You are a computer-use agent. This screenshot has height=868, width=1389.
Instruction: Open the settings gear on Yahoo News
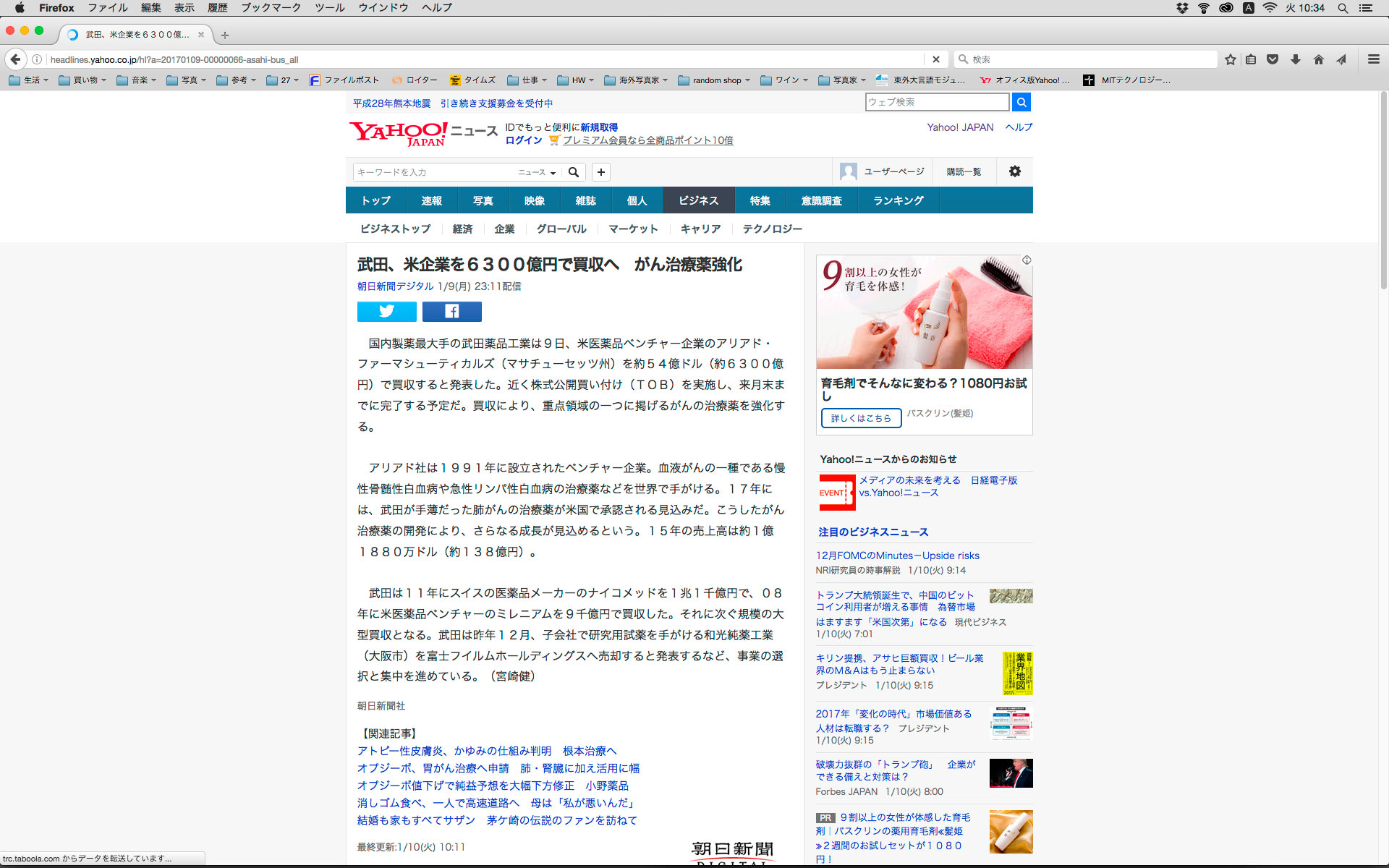1014,171
